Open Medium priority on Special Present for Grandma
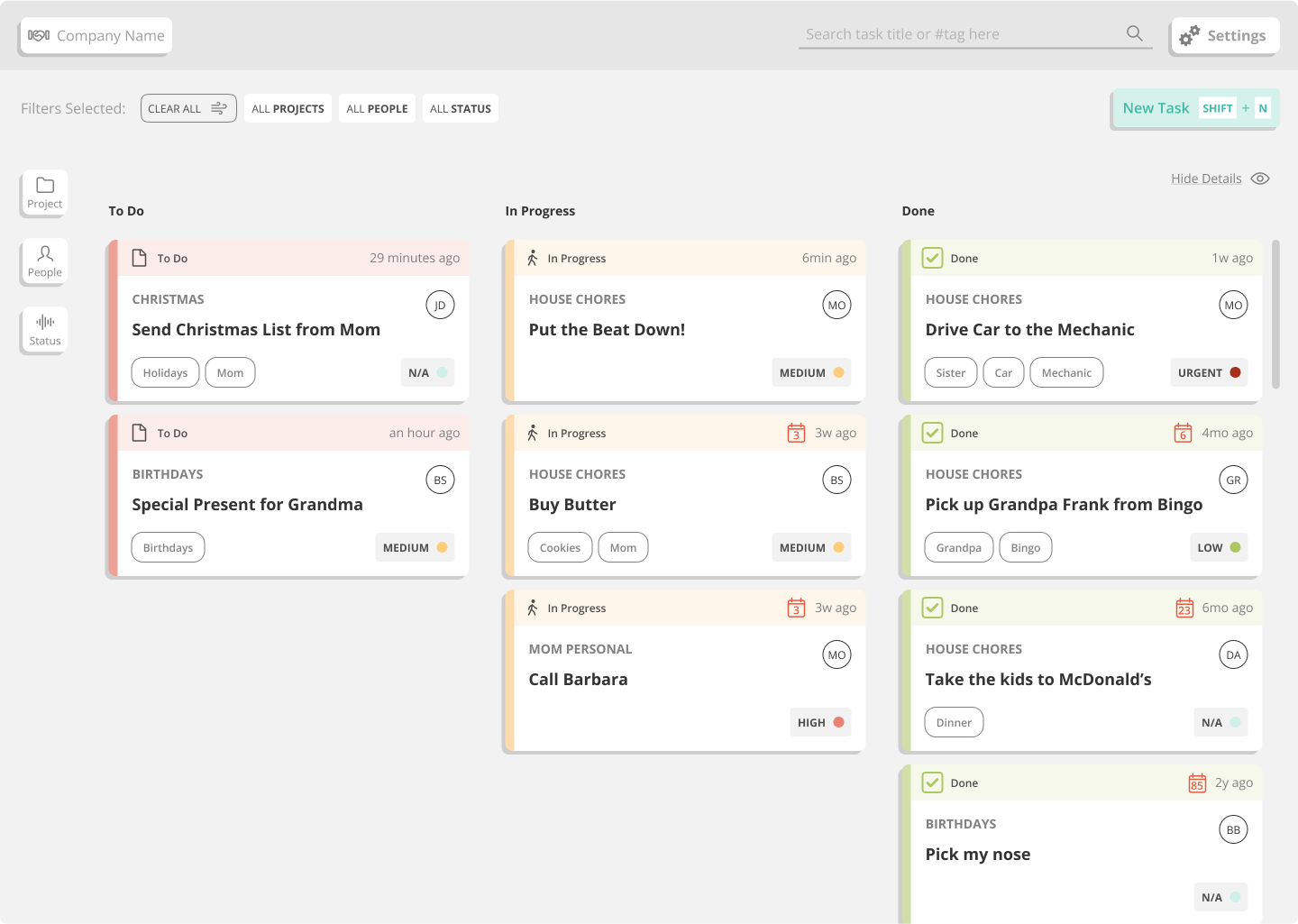Image resolution: width=1298 pixels, height=924 pixels. 415,547
